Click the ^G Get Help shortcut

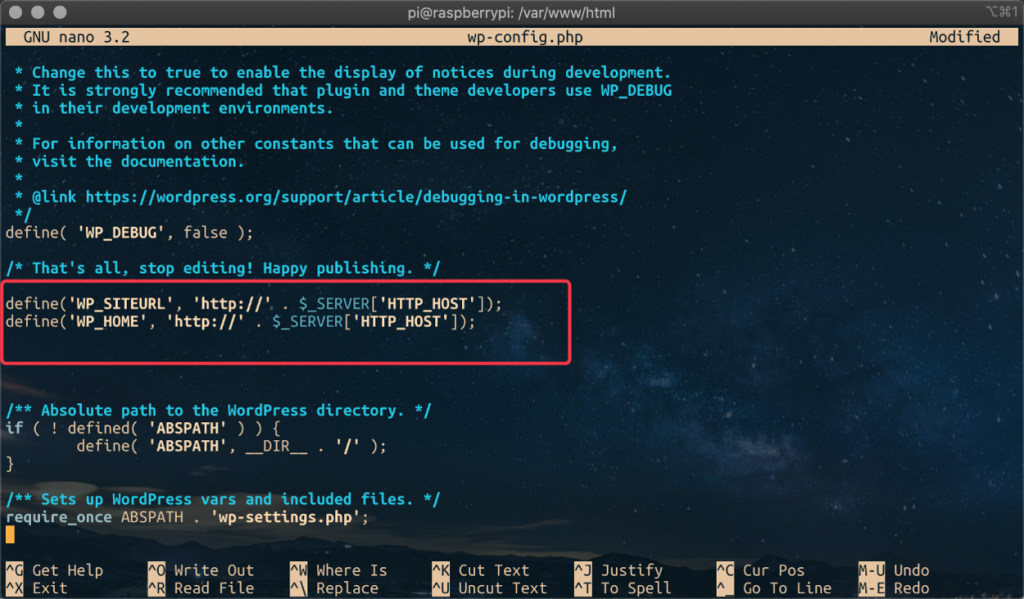(54, 570)
